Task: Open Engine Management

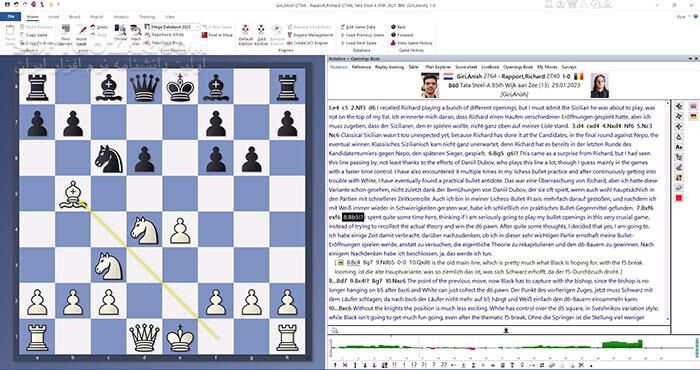Action: pyautogui.click(x=310, y=35)
